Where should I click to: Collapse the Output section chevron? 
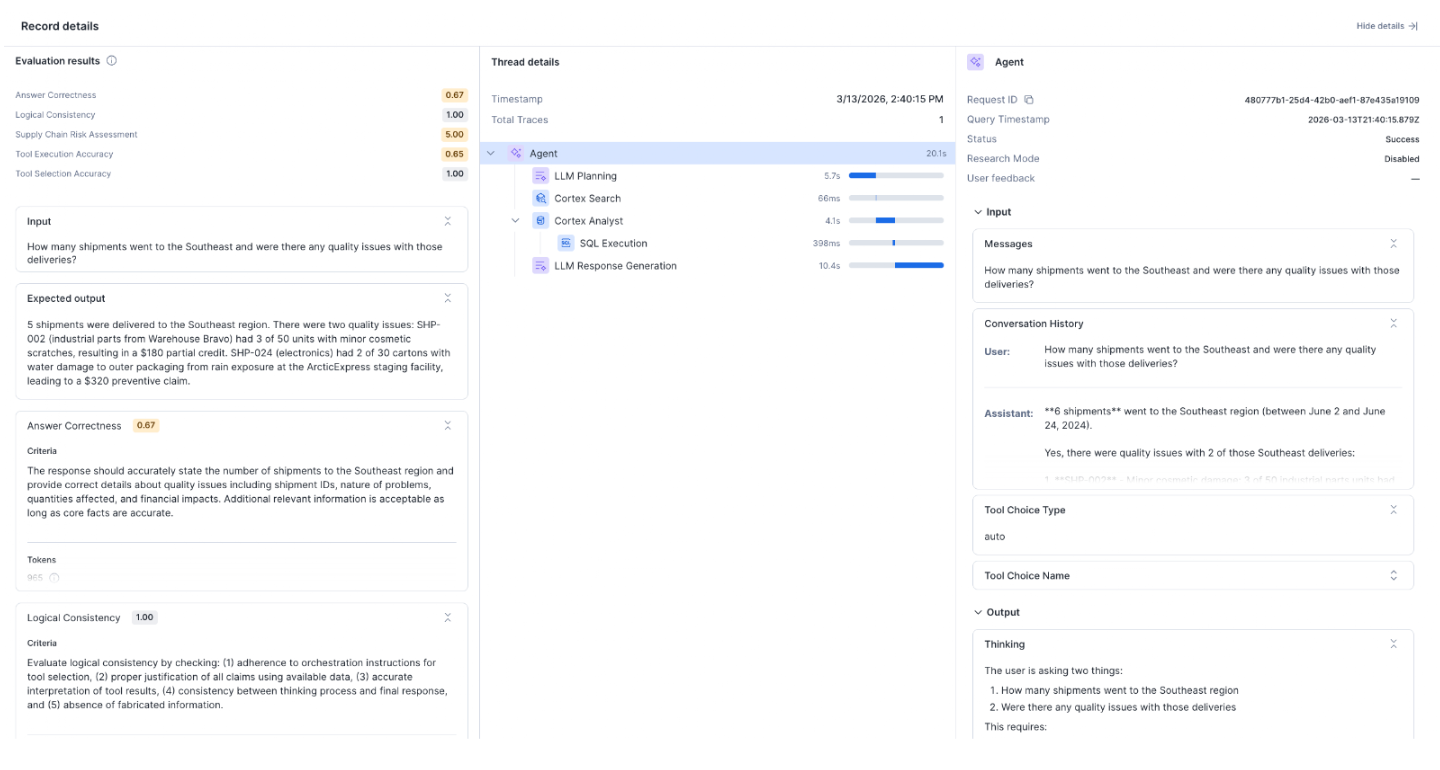click(x=977, y=613)
